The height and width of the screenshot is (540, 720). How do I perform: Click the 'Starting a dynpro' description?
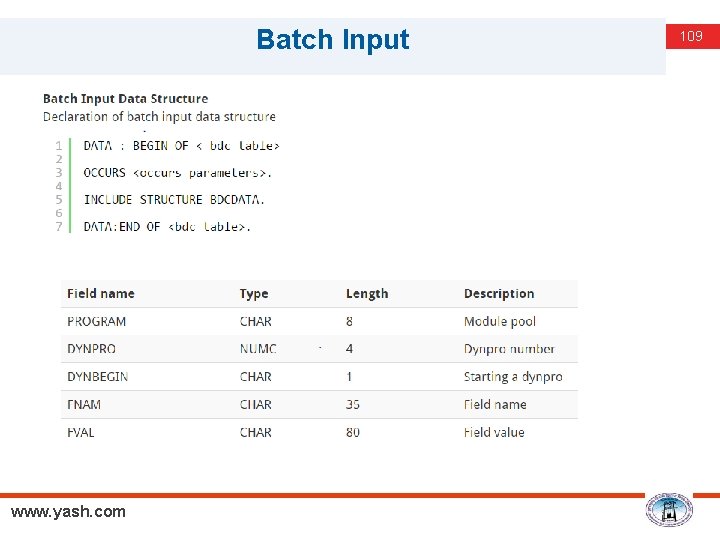tap(513, 377)
